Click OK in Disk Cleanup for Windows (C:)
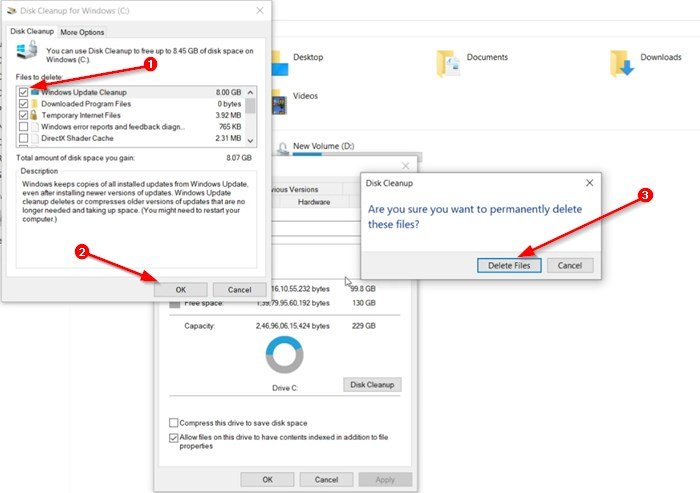700x493 pixels. [x=181, y=289]
